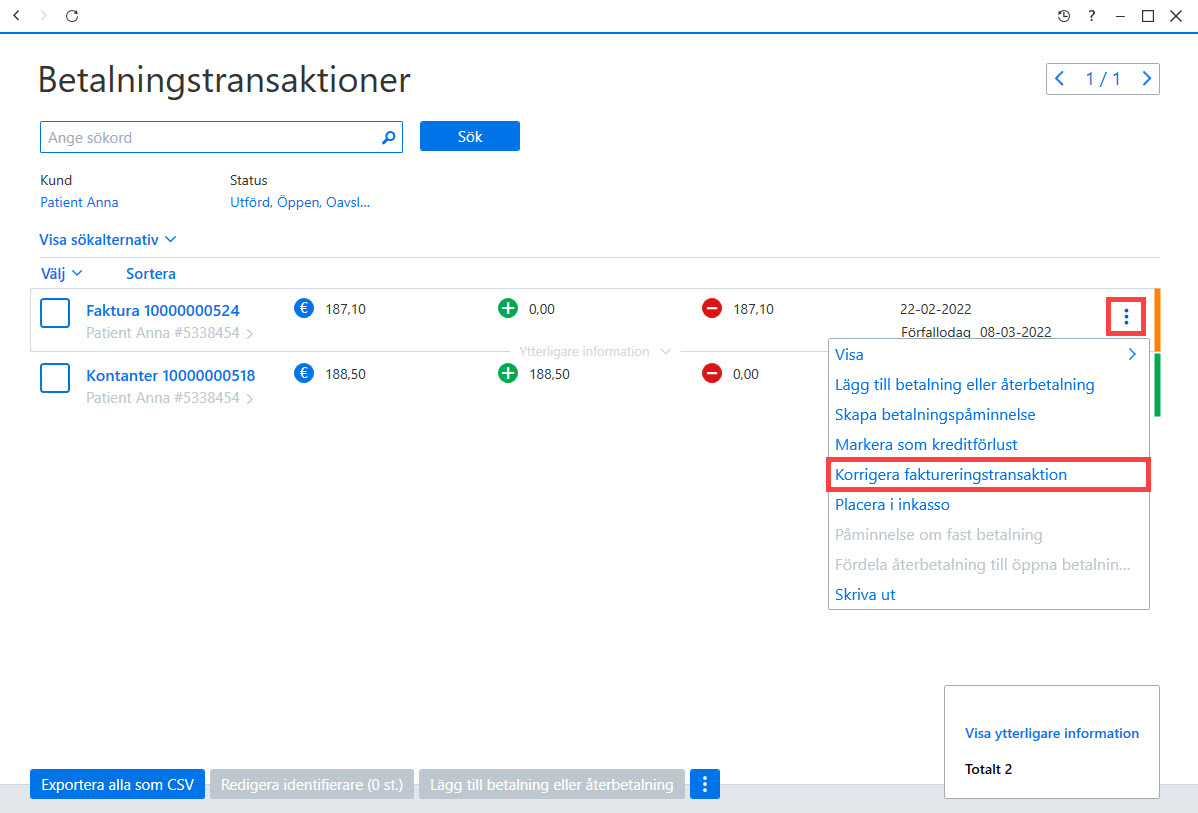Open Patient Anna #5338454 under Faktura
The width and height of the screenshot is (1198, 813).
coord(169,333)
